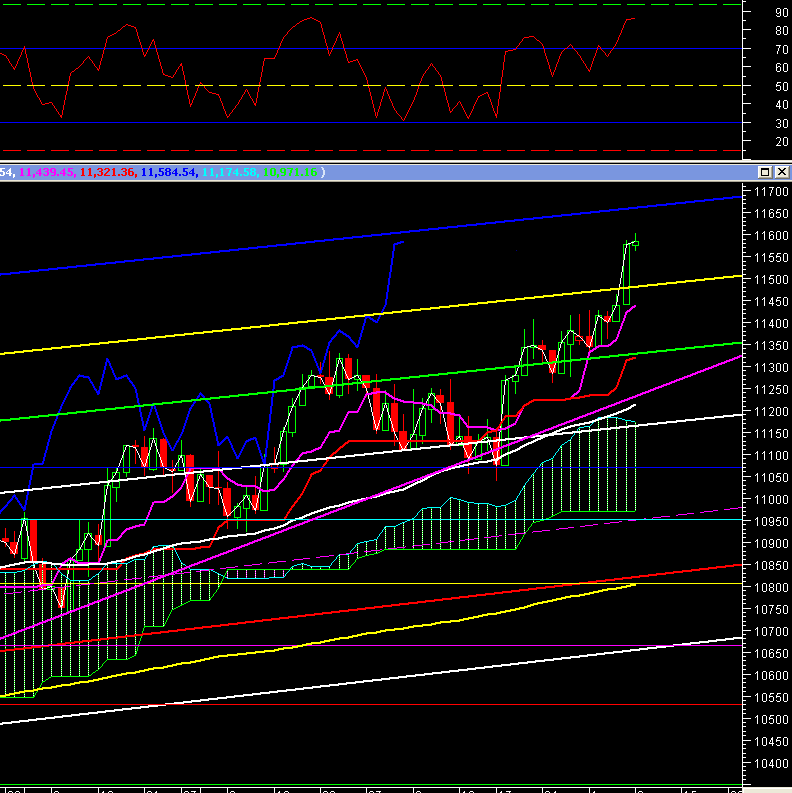Image resolution: width=792 pixels, height=793 pixels.
Task: Click the green value 10,971.16
Action: point(290,172)
